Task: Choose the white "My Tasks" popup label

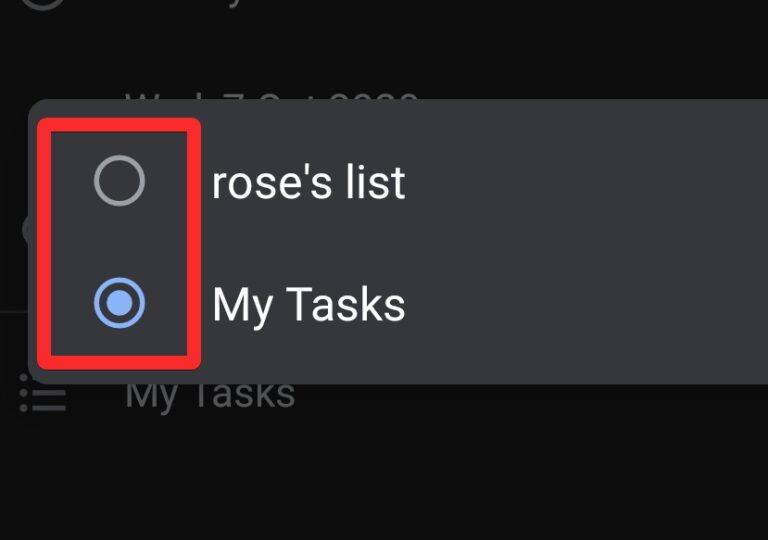Action: tap(308, 305)
